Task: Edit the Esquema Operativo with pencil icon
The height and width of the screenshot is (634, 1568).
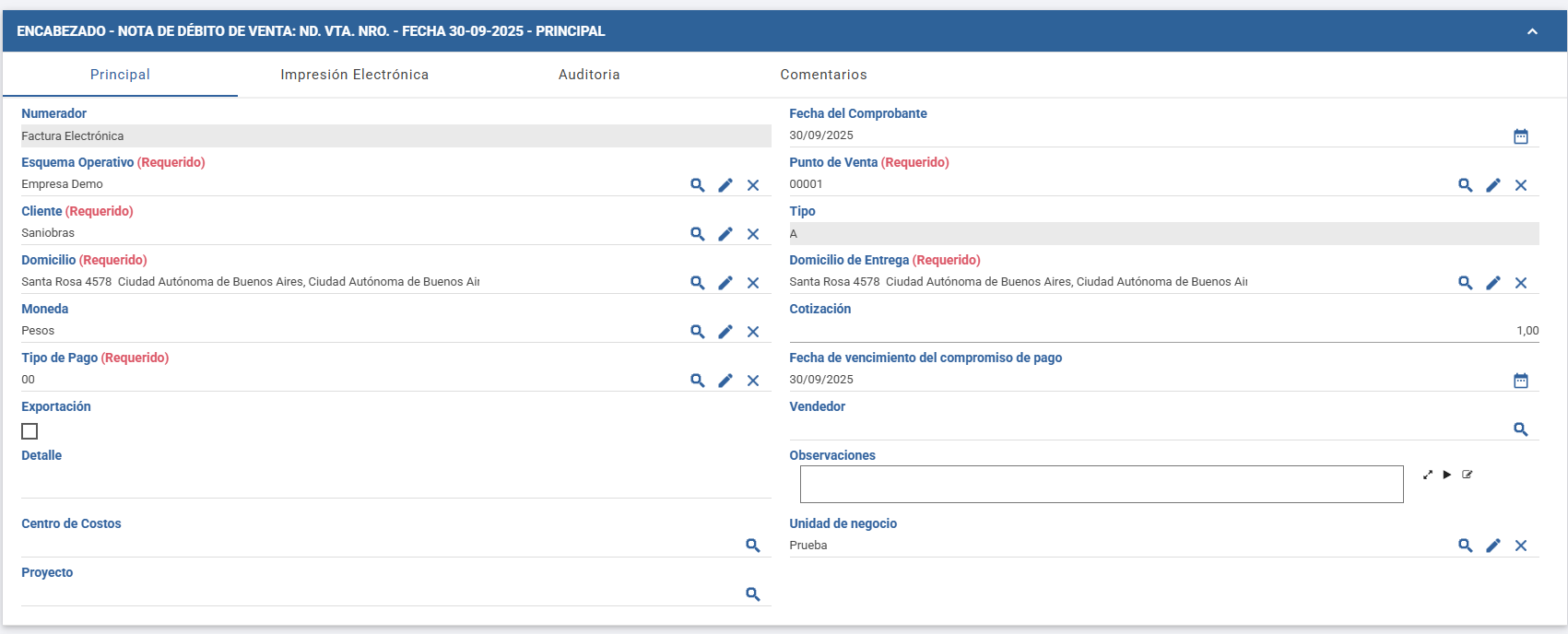Action: click(x=725, y=185)
